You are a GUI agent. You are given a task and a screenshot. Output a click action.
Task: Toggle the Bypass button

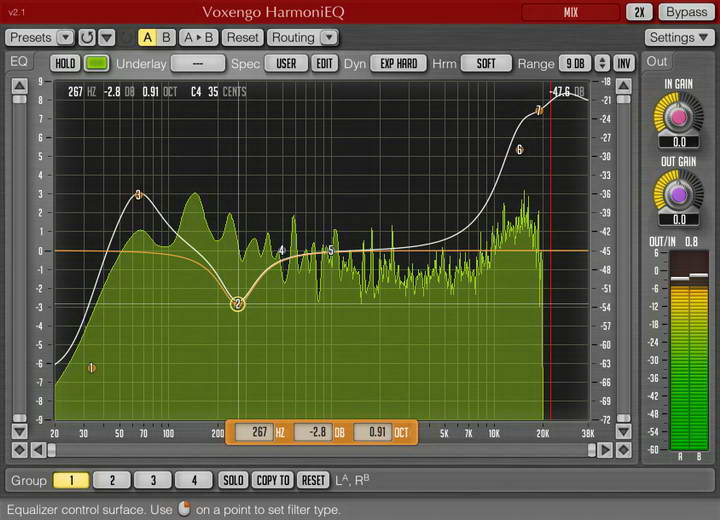point(686,12)
